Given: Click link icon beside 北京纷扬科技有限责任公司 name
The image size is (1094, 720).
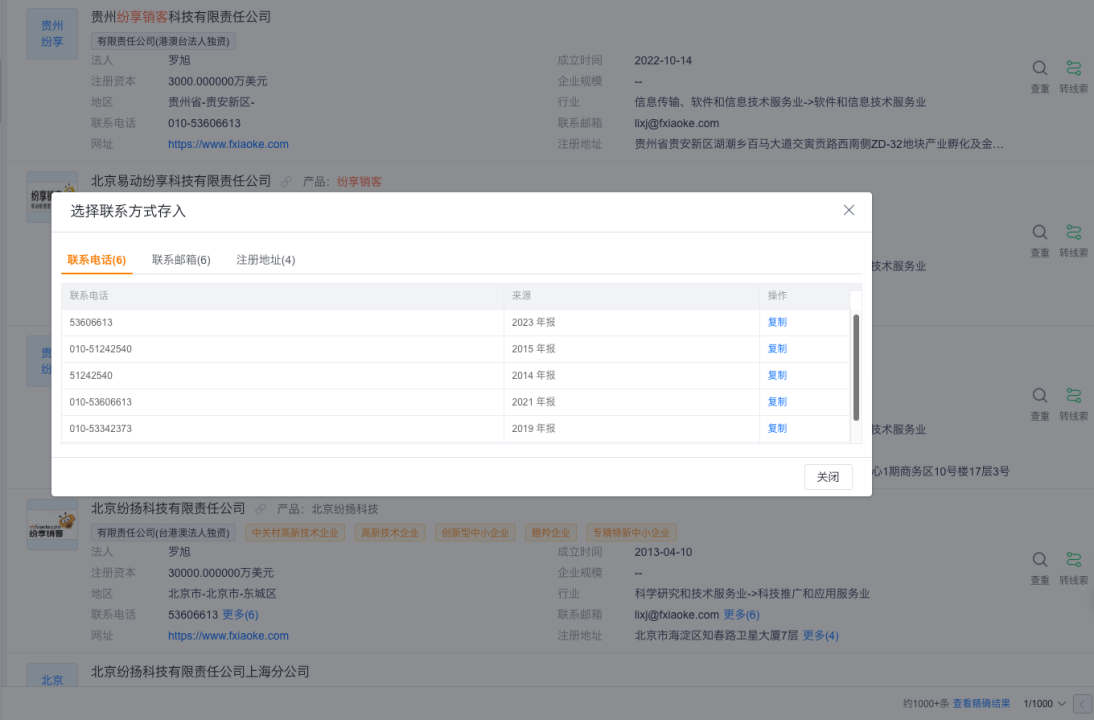Looking at the screenshot, I should [x=260, y=509].
